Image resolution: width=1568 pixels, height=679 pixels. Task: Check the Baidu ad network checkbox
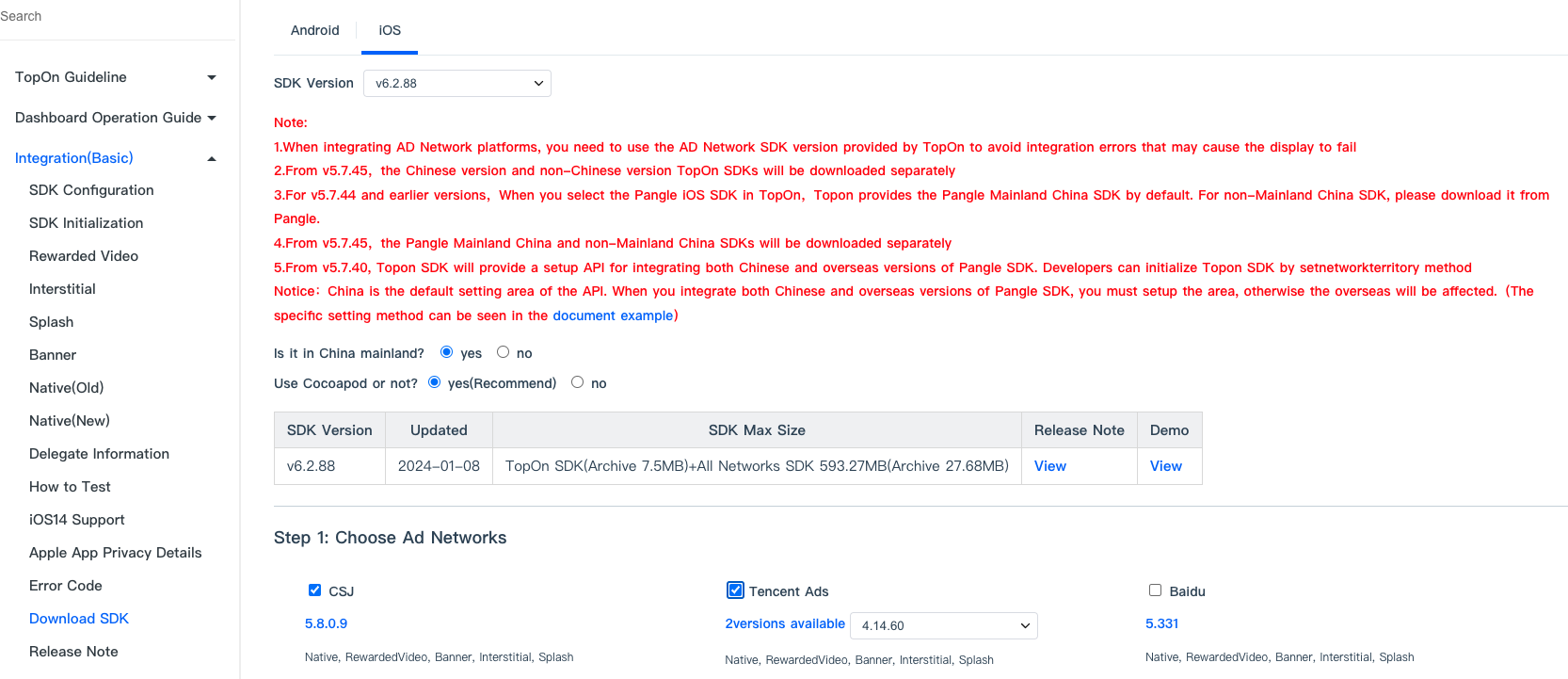1155,590
